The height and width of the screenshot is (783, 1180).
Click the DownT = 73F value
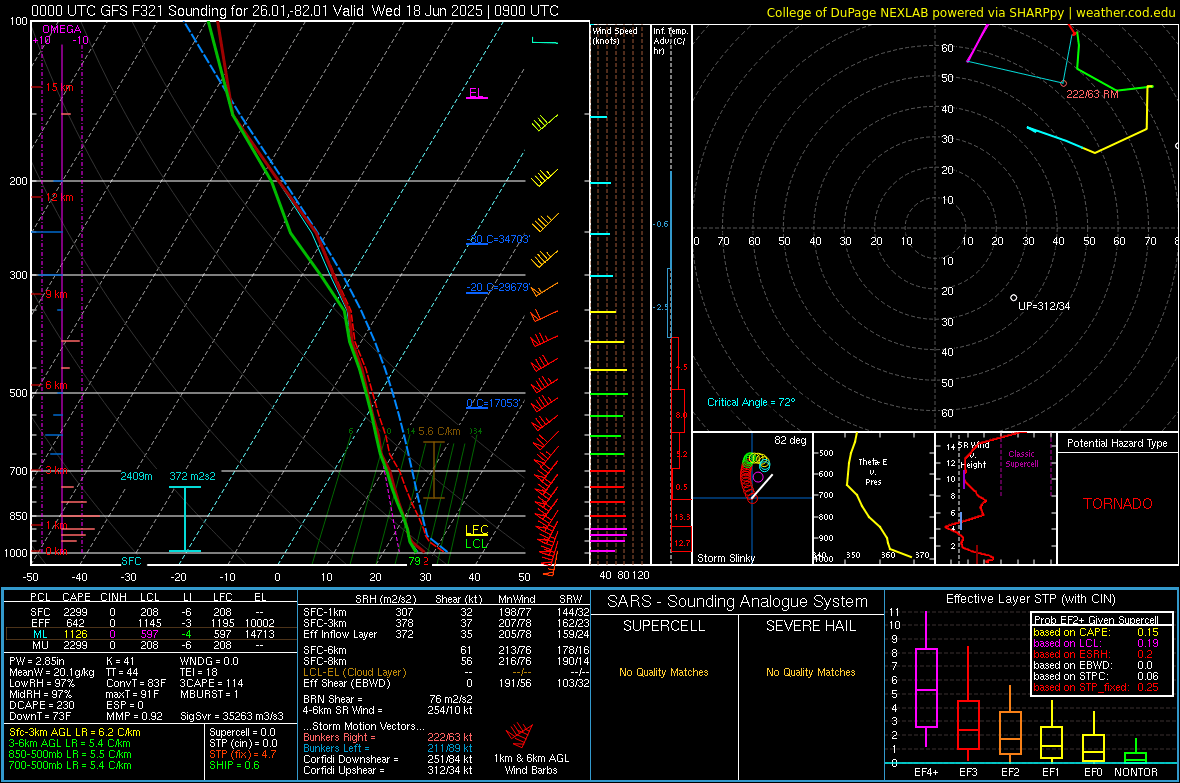tap(40, 716)
